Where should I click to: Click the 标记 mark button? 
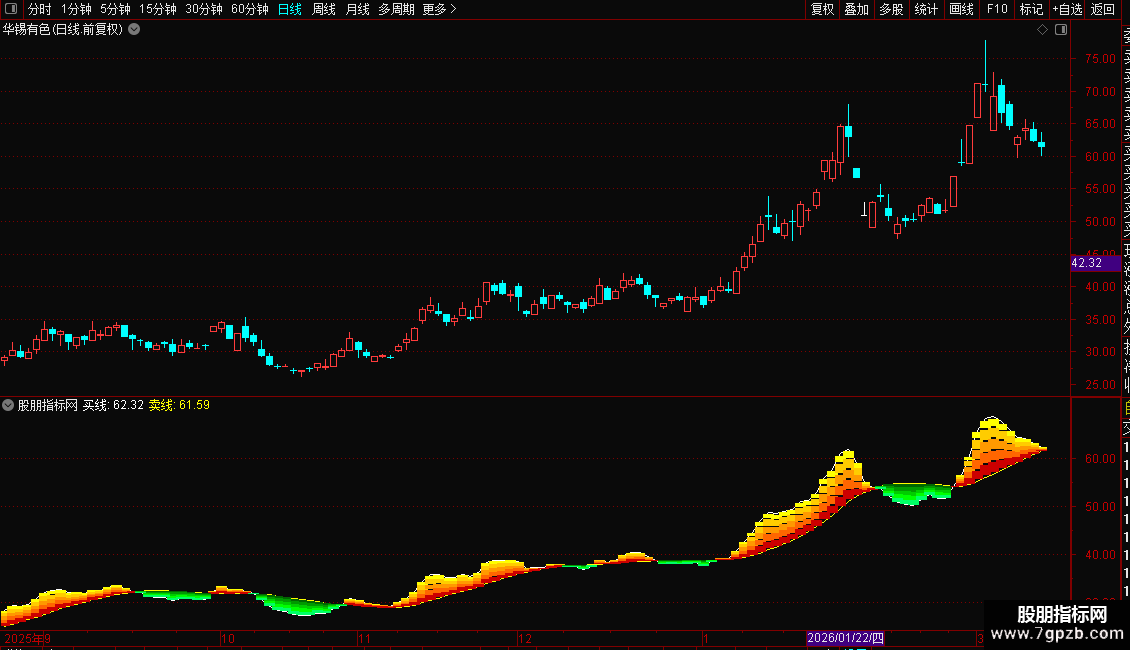[x=1031, y=9]
